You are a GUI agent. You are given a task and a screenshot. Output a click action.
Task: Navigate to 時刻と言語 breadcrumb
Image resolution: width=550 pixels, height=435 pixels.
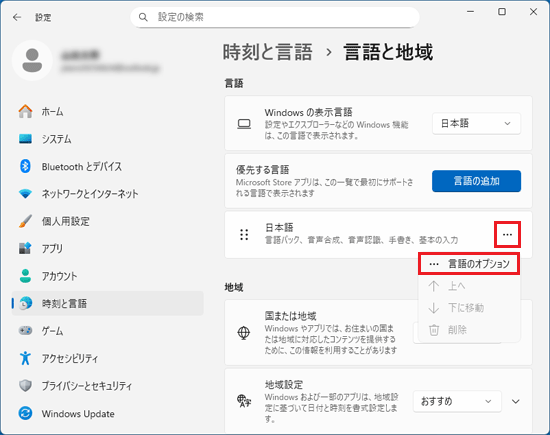pyautogui.click(x=268, y=52)
